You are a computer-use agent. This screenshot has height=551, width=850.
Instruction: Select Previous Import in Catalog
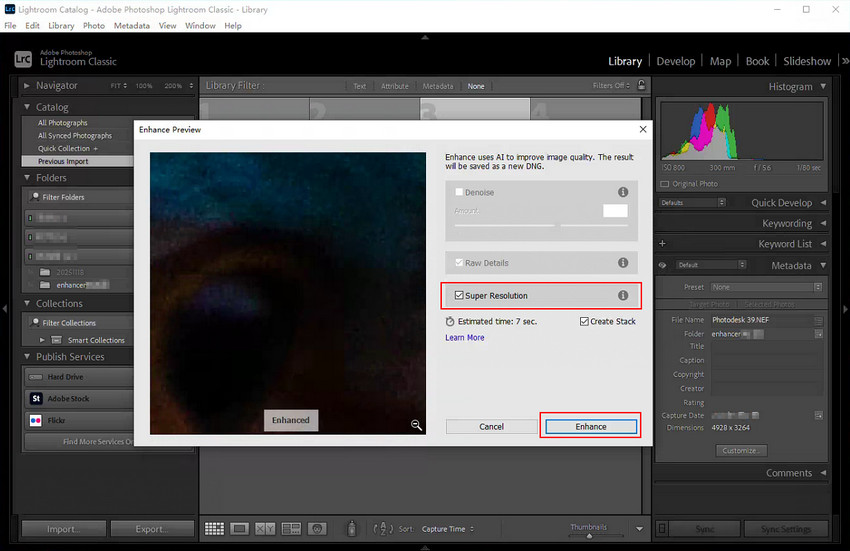coord(77,161)
